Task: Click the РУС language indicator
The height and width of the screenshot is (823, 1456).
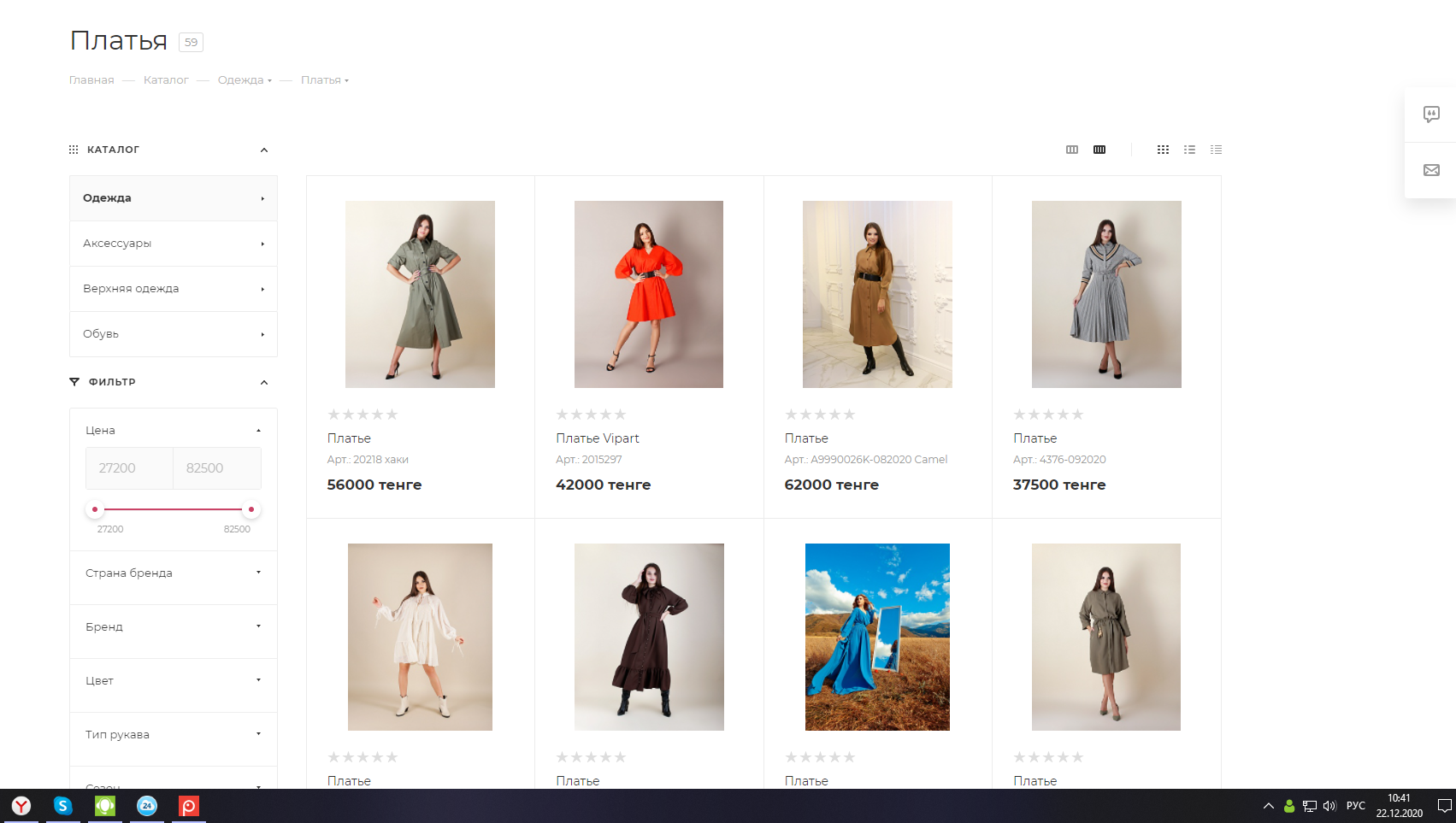Action: coord(1356,806)
